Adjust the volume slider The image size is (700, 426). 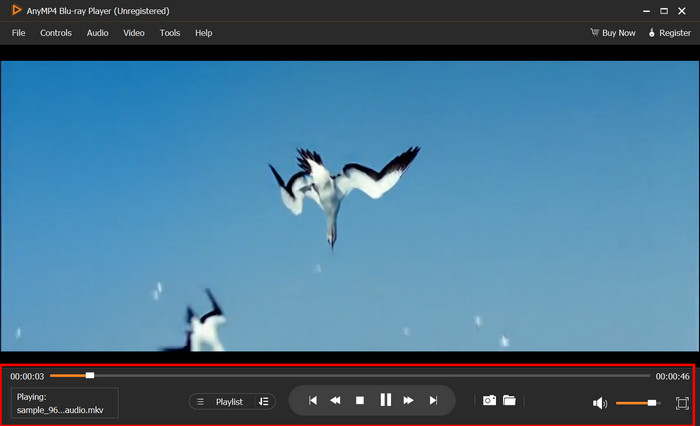click(638, 403)
